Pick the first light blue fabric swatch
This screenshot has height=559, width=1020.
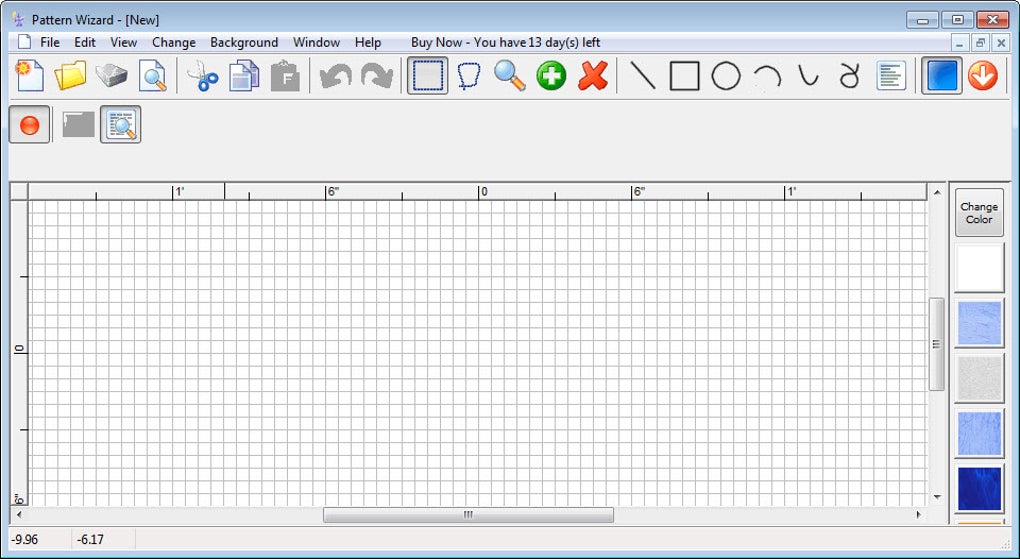[x=979, y=323]
